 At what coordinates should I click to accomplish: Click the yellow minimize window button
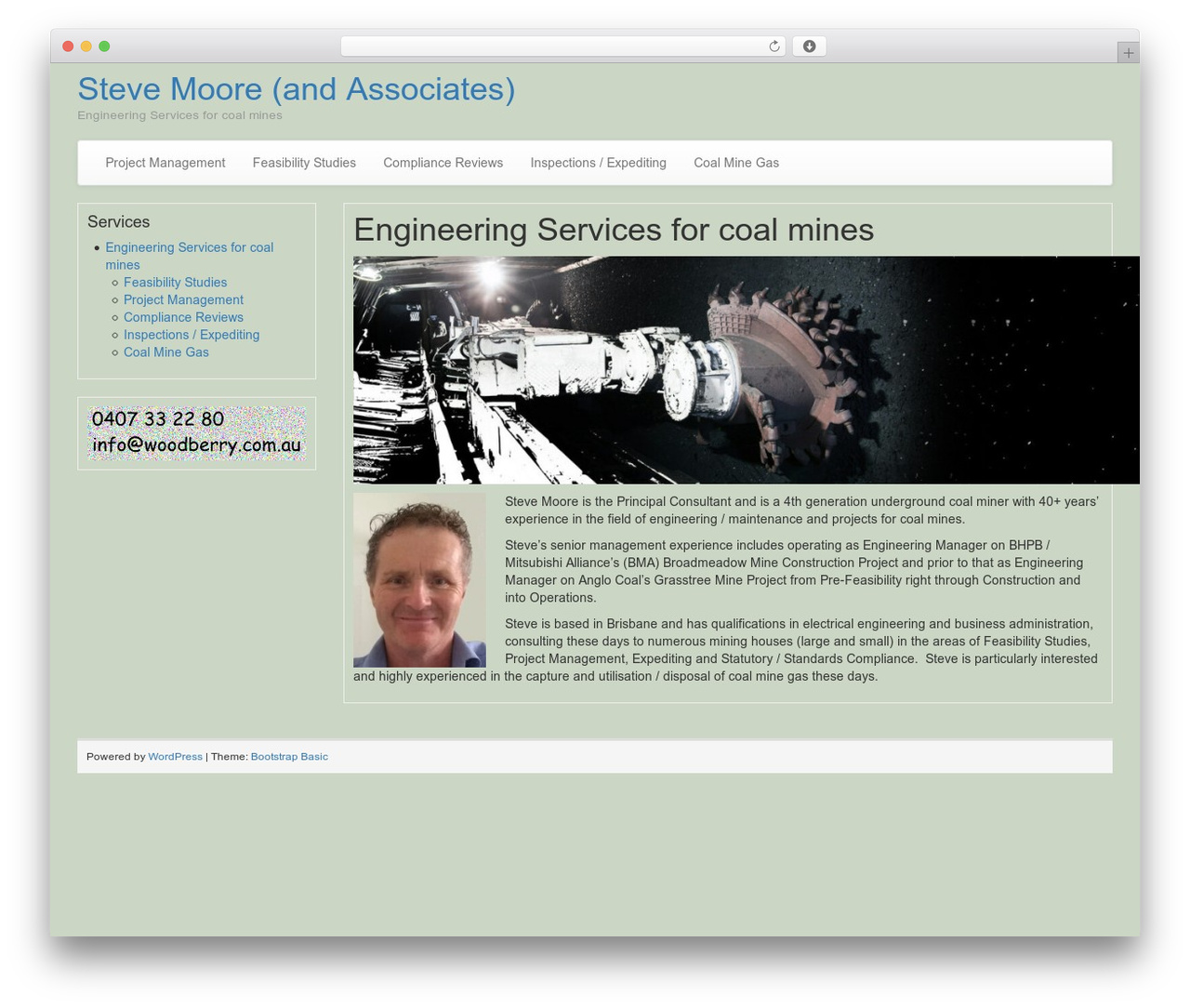(86, 46)
